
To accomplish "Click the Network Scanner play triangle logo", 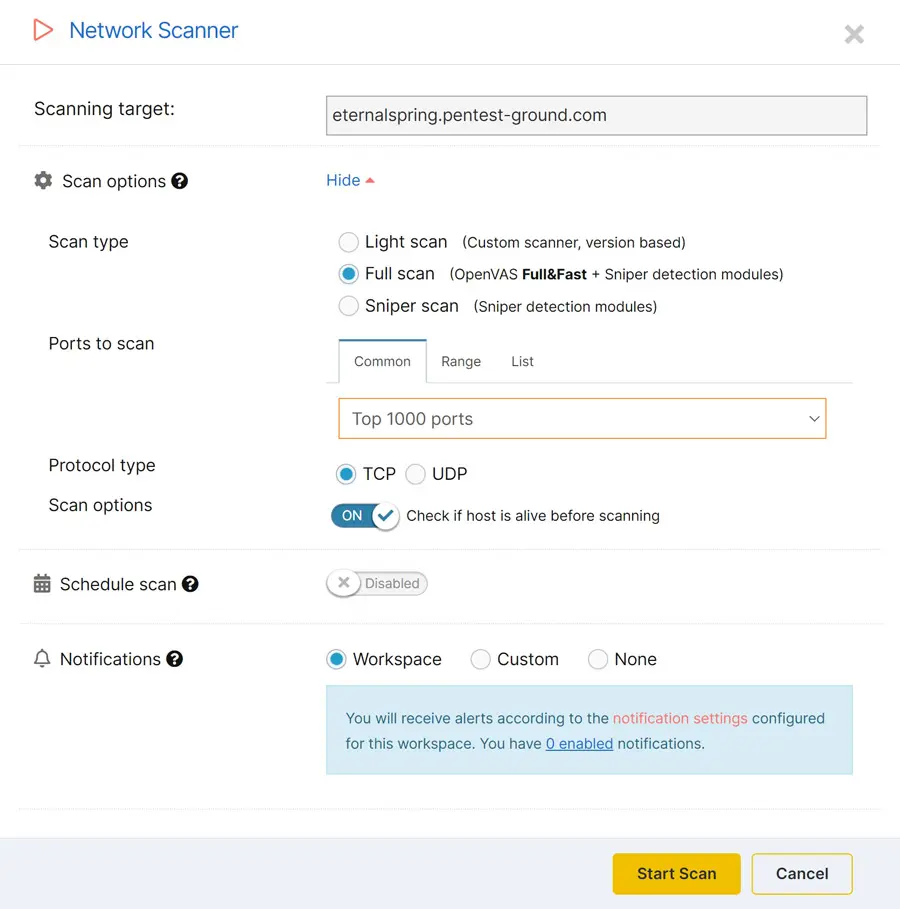I will (x=42, y=30).
